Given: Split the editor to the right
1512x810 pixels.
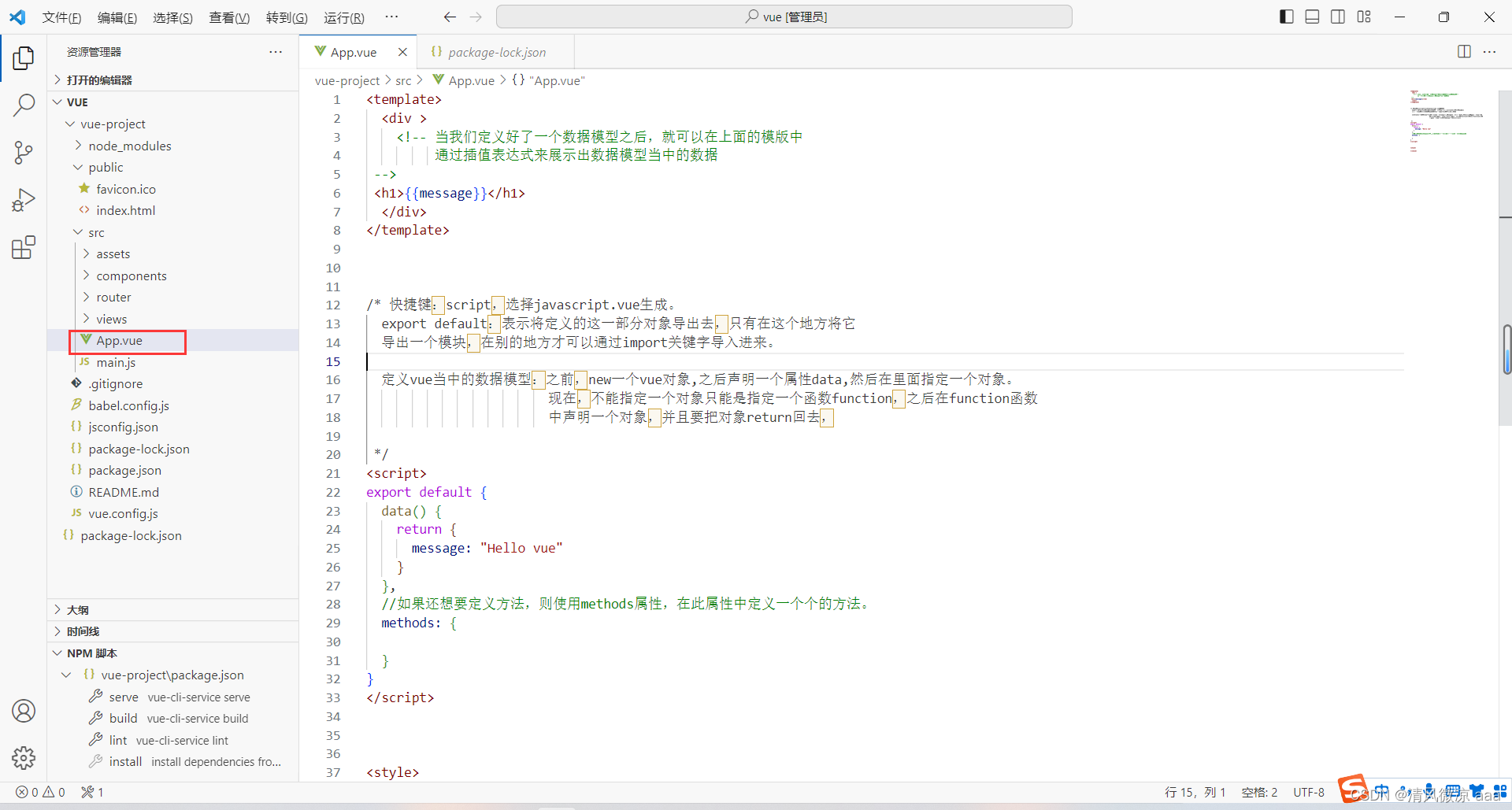Looking at the screenshot, I should click(x=1464, y=51).
